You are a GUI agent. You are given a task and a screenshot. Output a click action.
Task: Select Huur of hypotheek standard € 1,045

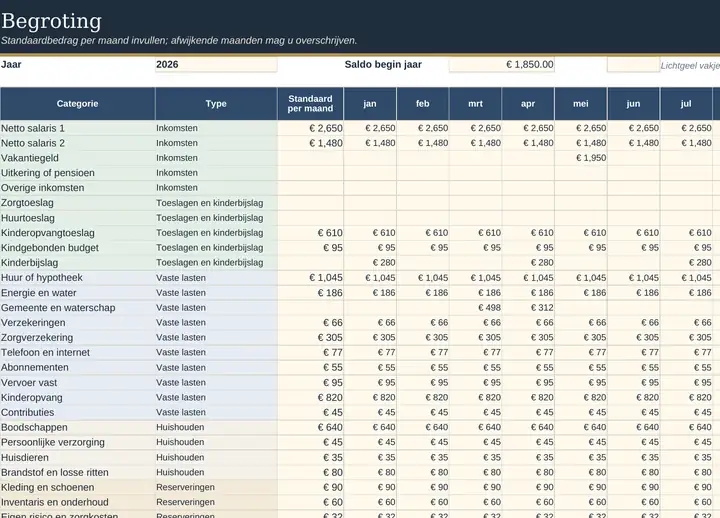310,278
